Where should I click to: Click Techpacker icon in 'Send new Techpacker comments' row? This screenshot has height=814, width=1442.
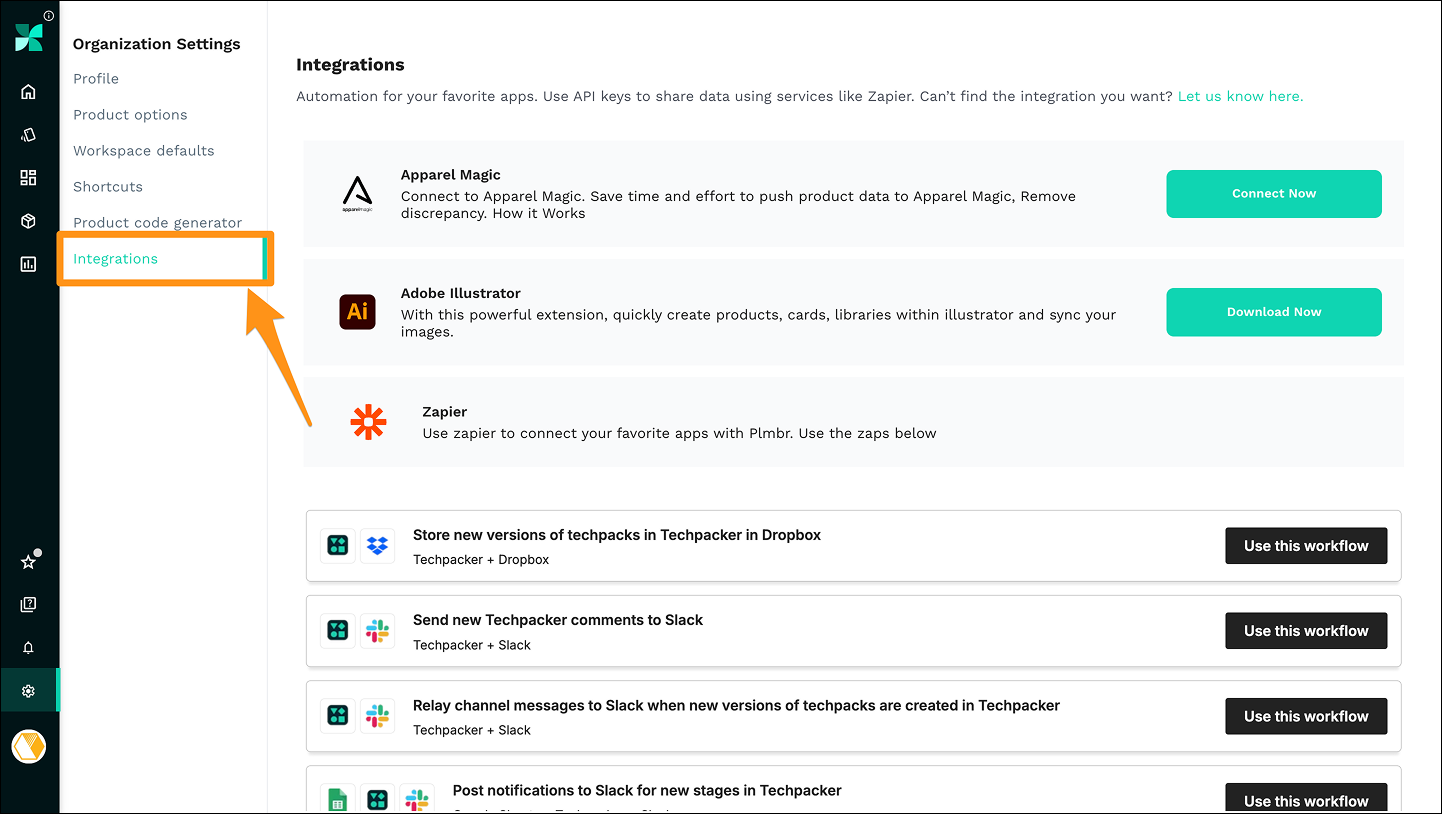(x=338, y=631)
